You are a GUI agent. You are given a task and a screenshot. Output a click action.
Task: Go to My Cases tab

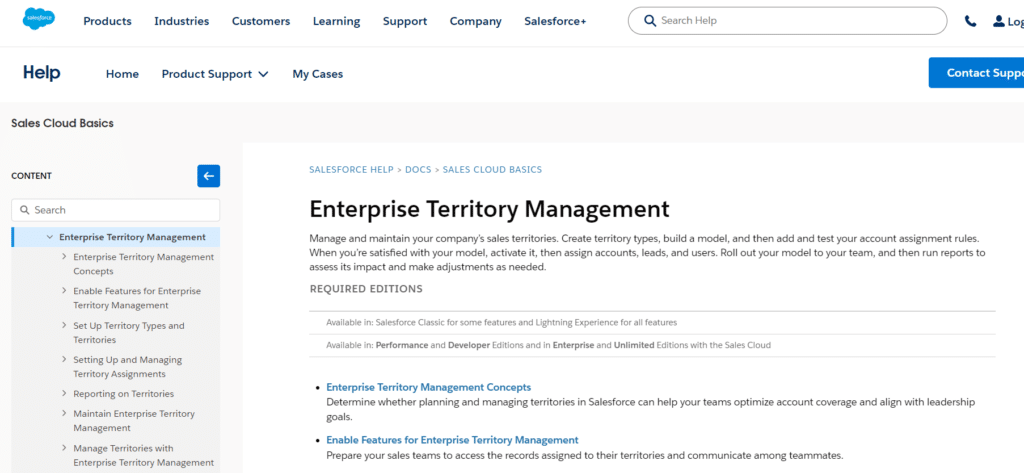(x=317, y=74)
